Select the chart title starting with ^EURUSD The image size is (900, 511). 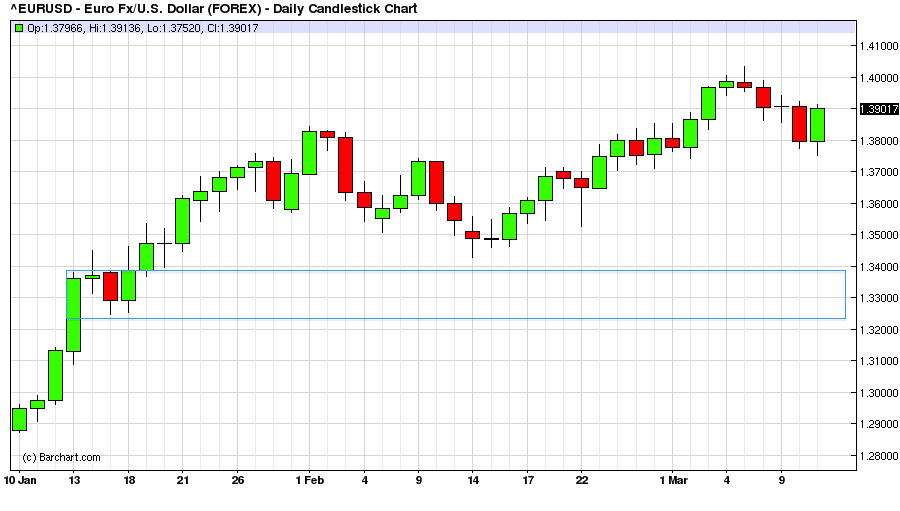tap(214, 9)
